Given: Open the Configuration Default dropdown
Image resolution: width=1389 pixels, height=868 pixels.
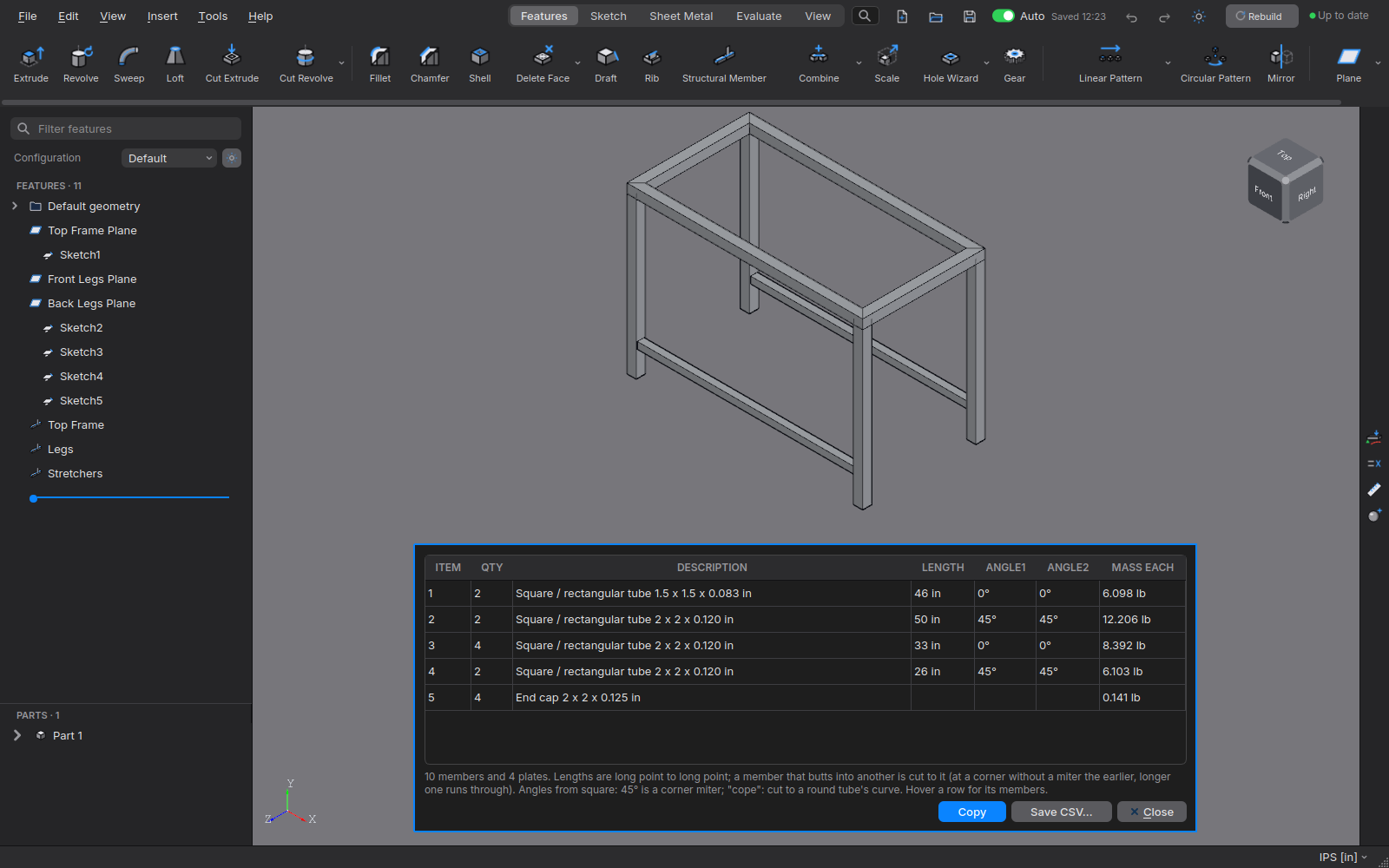Looking at the screenshot, I should [x=168, y=158].
